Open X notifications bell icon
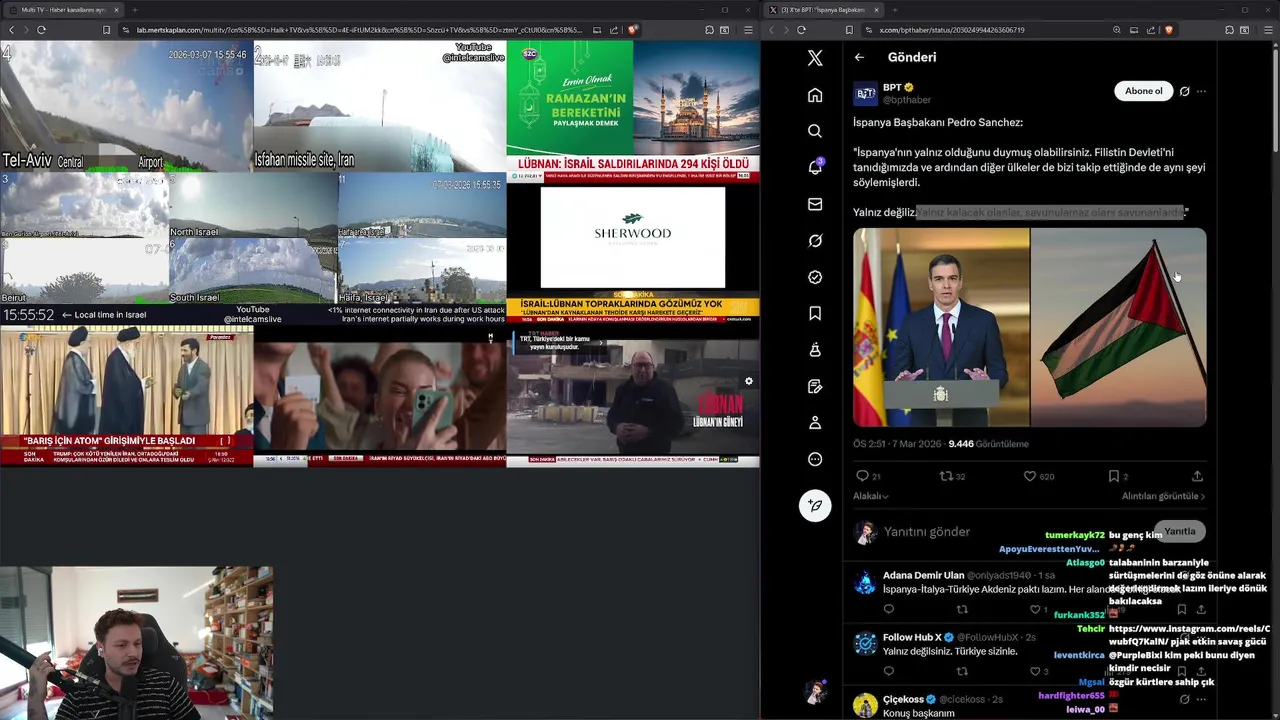 [815, 167]
